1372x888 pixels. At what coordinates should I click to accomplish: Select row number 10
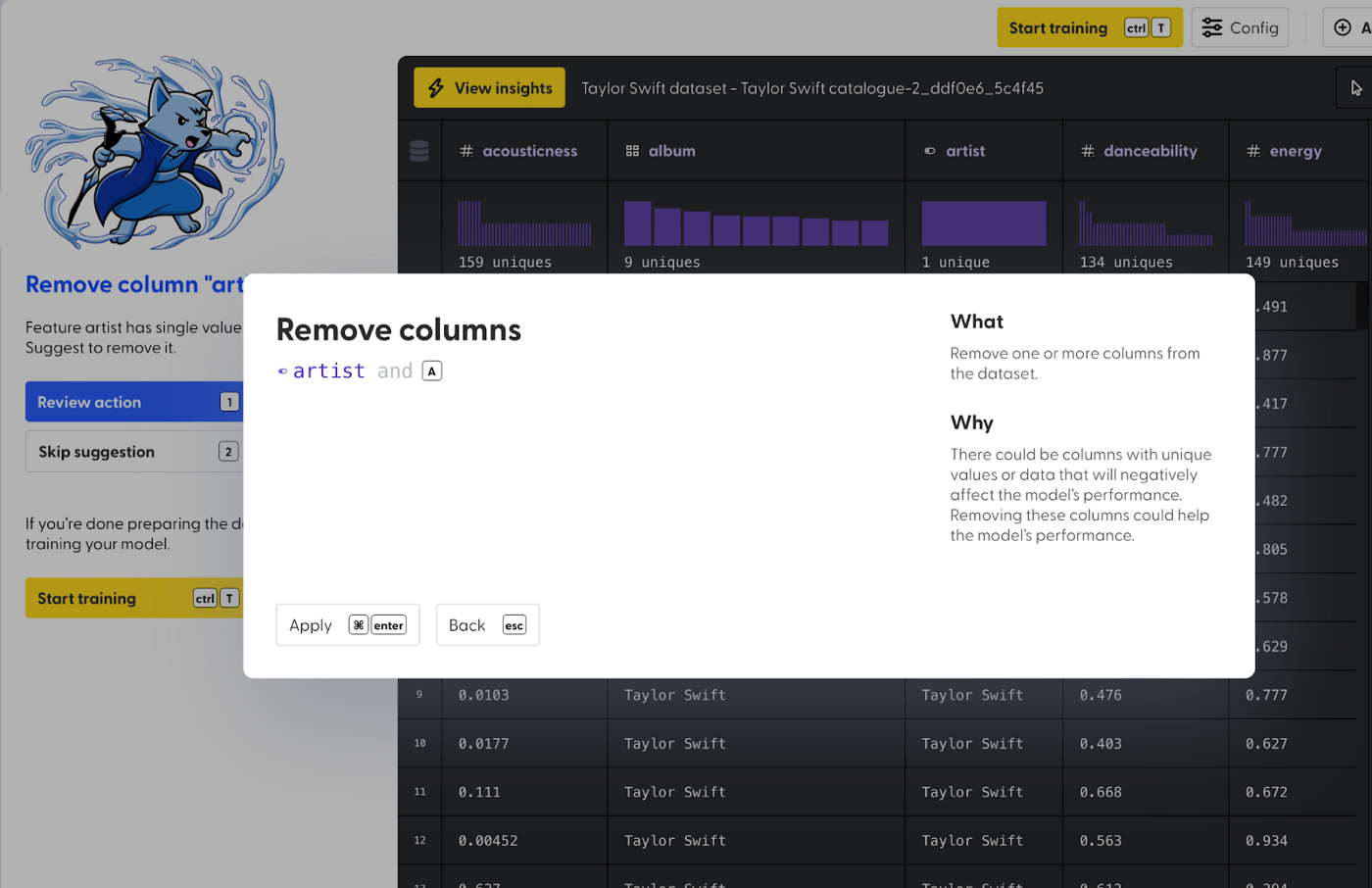[x=419, y=744]
